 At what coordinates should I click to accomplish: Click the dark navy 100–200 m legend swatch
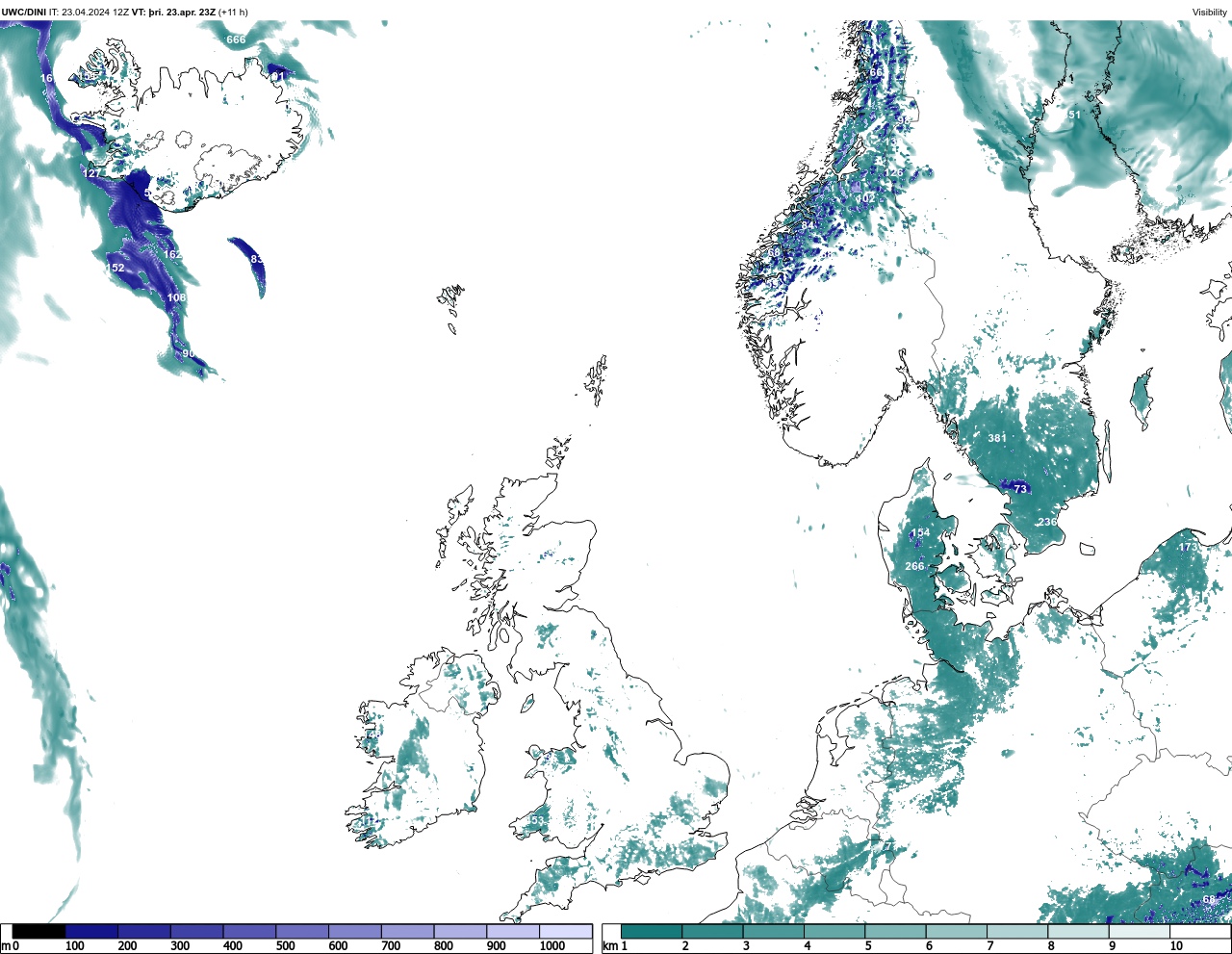point(91,931)
